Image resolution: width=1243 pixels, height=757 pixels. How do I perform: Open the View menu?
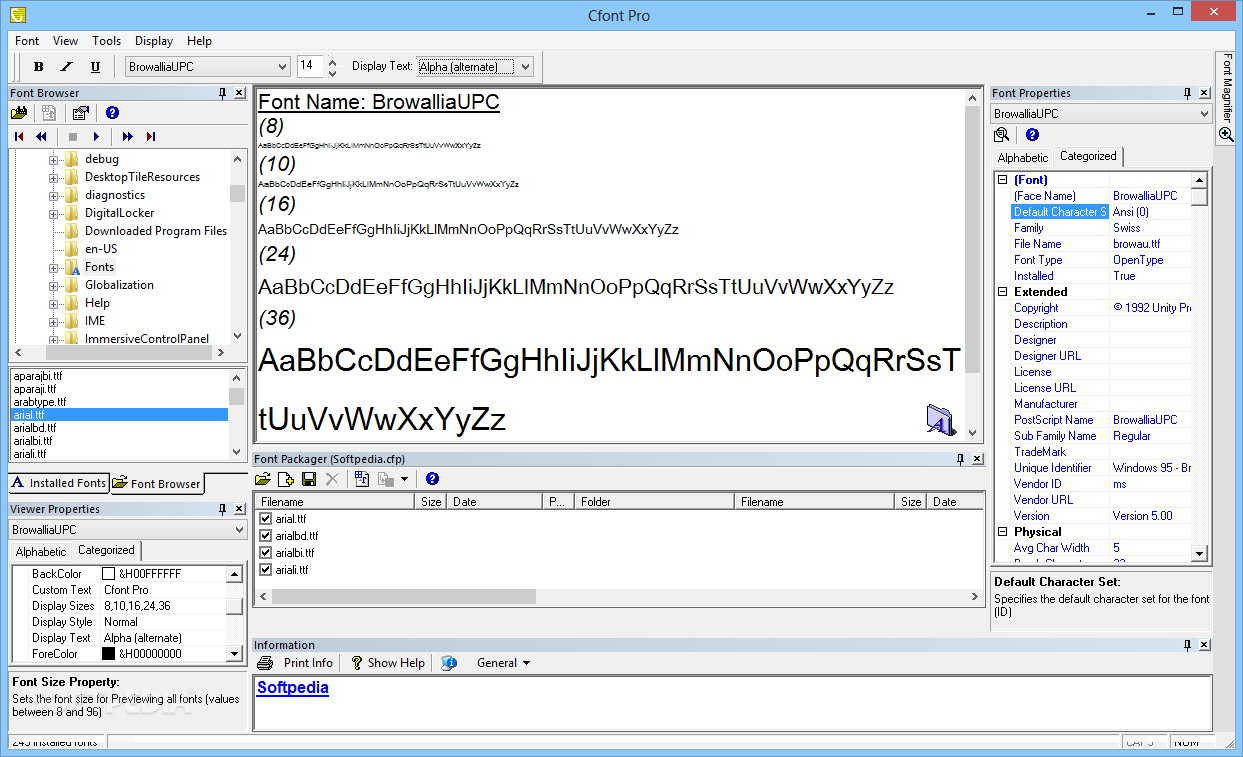65,41
